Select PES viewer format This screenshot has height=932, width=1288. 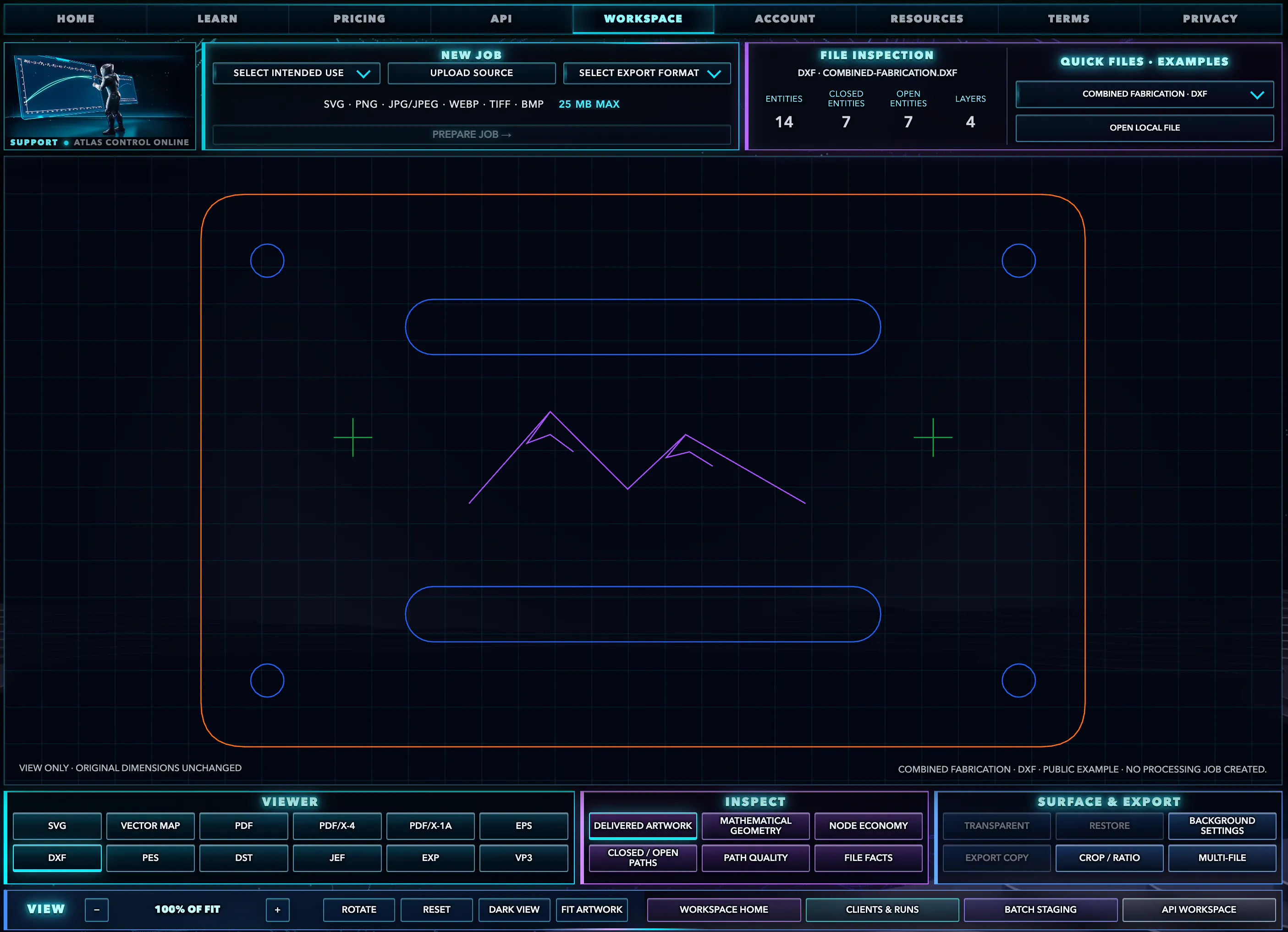coord(150,858)
